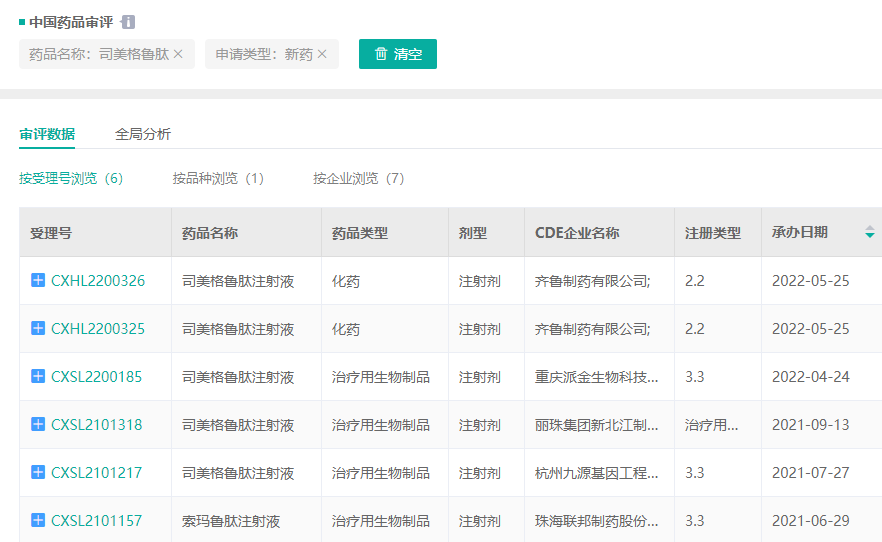Remove the 药品名称：司美格鲁肽 filter tag
This screenshot has width=882, height=542.
[x=178, y=54]
